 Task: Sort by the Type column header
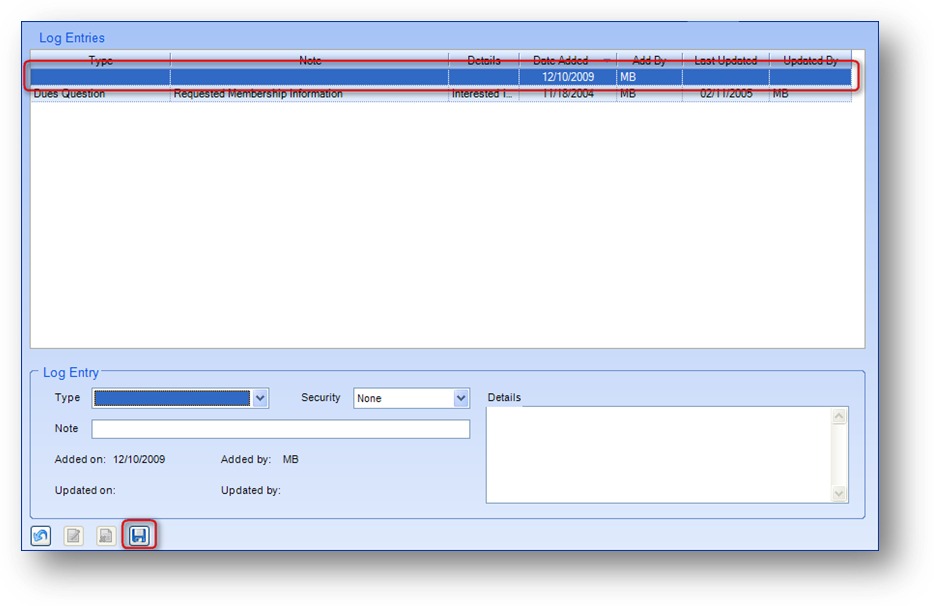(101, 60)
